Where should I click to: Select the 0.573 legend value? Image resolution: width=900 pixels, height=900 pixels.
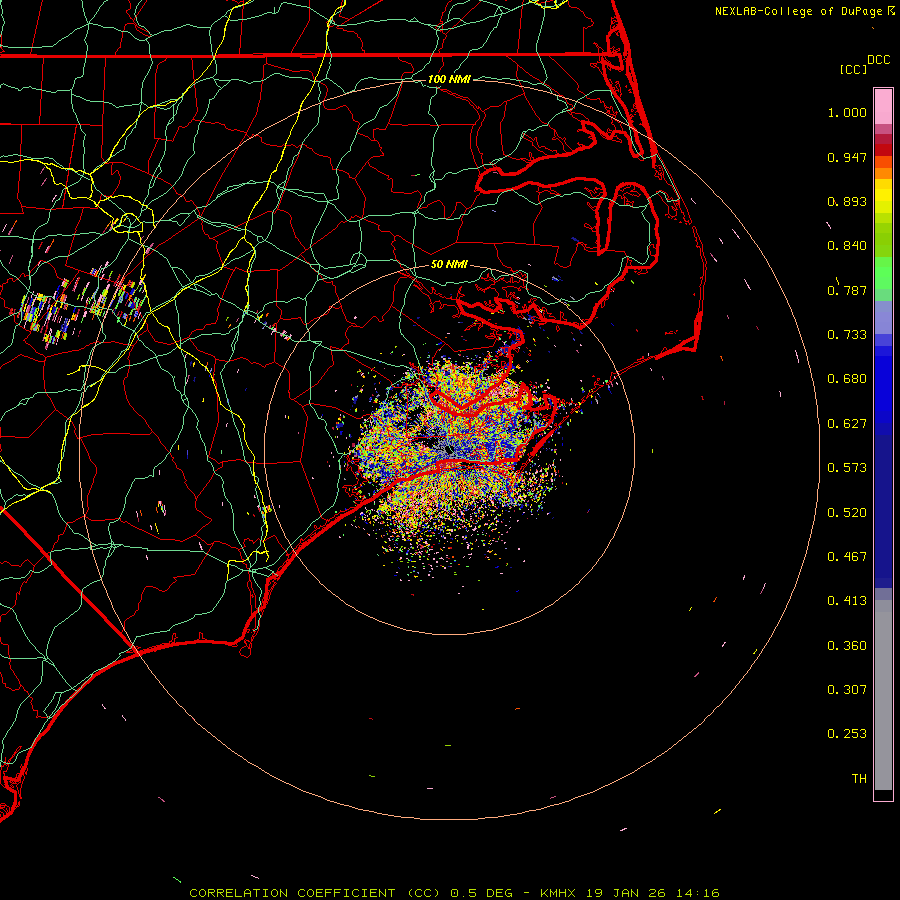pyautogui.click(x=847, y=468)
